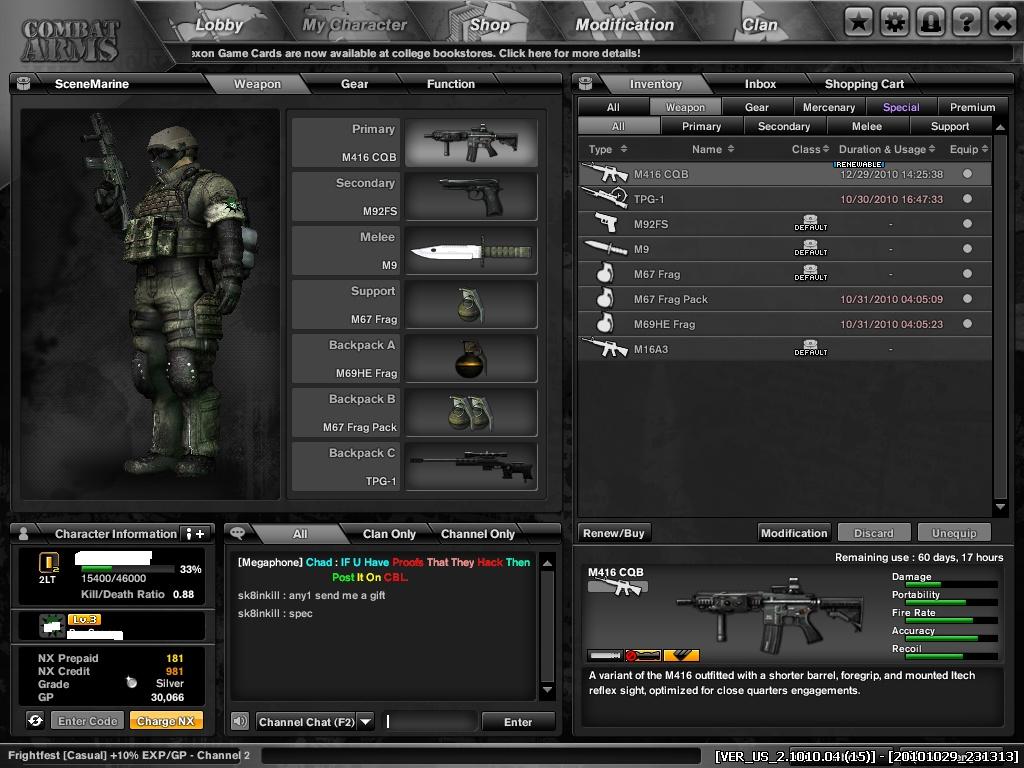1024x768 pixels.
Task: Click the Enter Code button
Action: click(88, 721)
